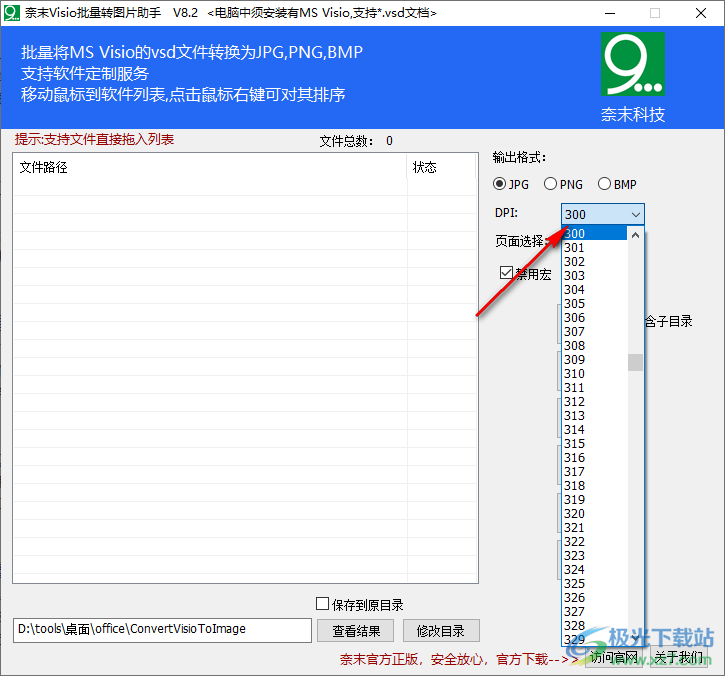Pick 326 from the DPI options
Image resolution: width=725 pixels, height=676 pixels.
click(594, 597)
